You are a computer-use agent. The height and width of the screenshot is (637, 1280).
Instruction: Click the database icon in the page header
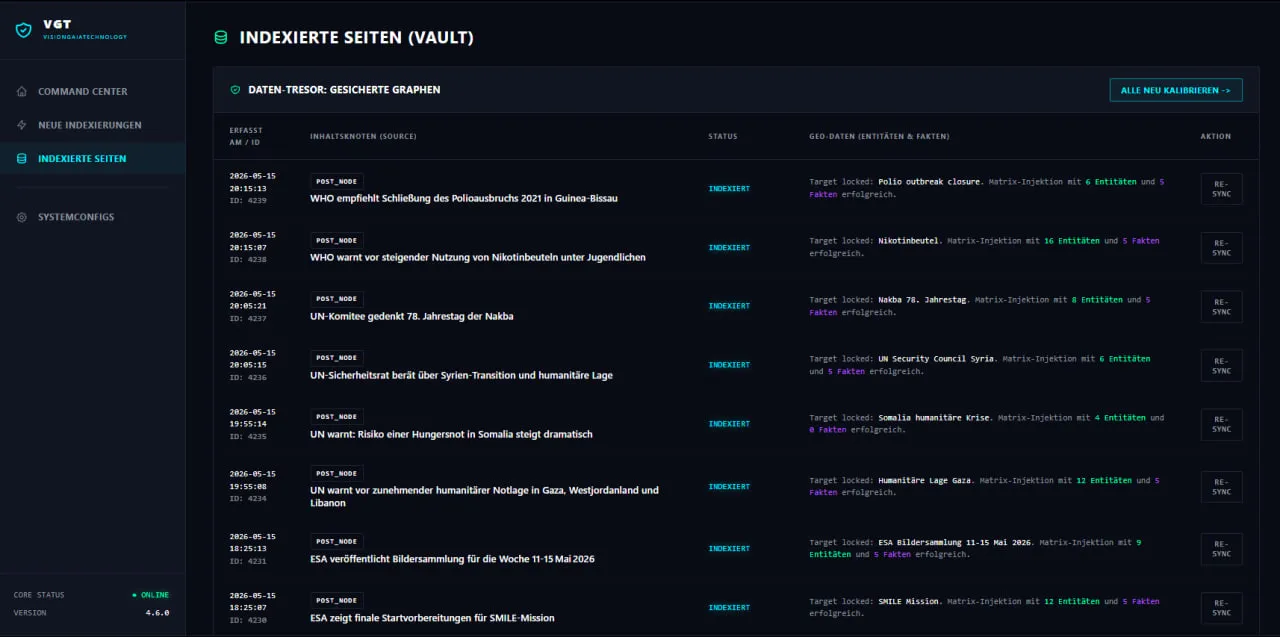coord(221,38)
